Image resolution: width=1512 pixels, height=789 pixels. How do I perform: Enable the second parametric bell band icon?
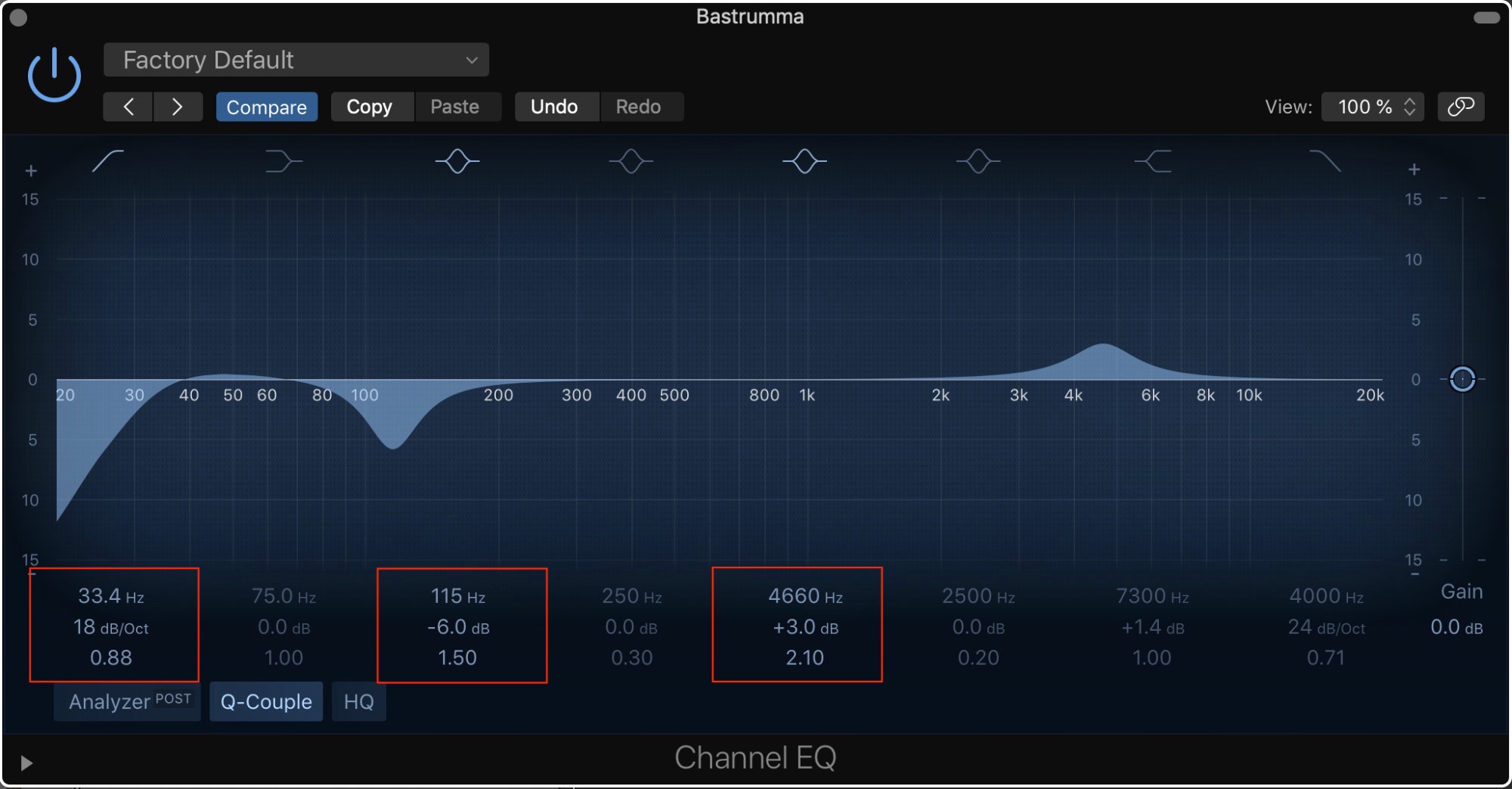tap(631, 161)
